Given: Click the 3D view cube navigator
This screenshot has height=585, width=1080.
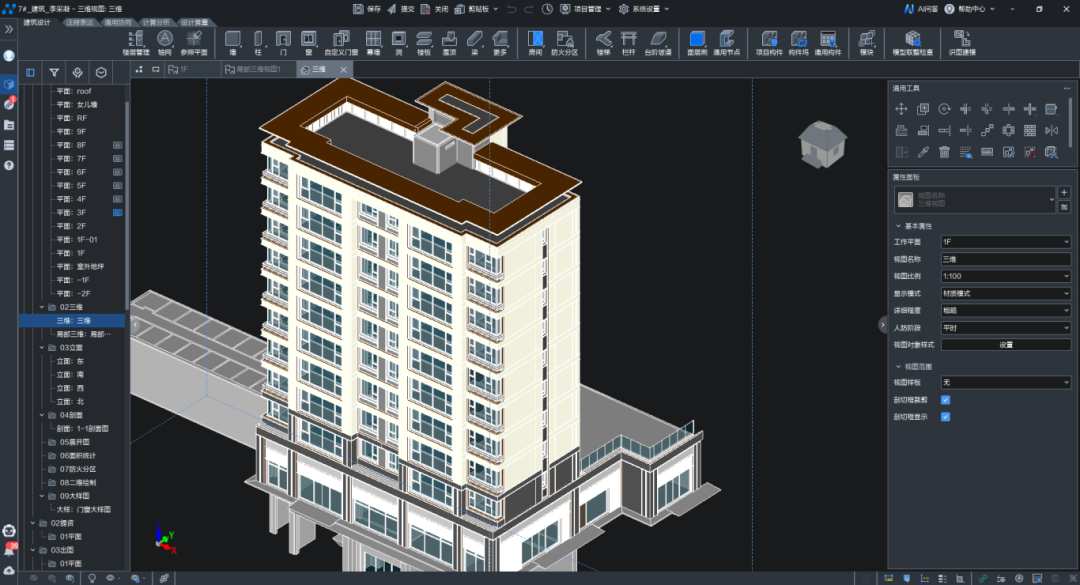Looking at the screenshot, I should 822,143.
